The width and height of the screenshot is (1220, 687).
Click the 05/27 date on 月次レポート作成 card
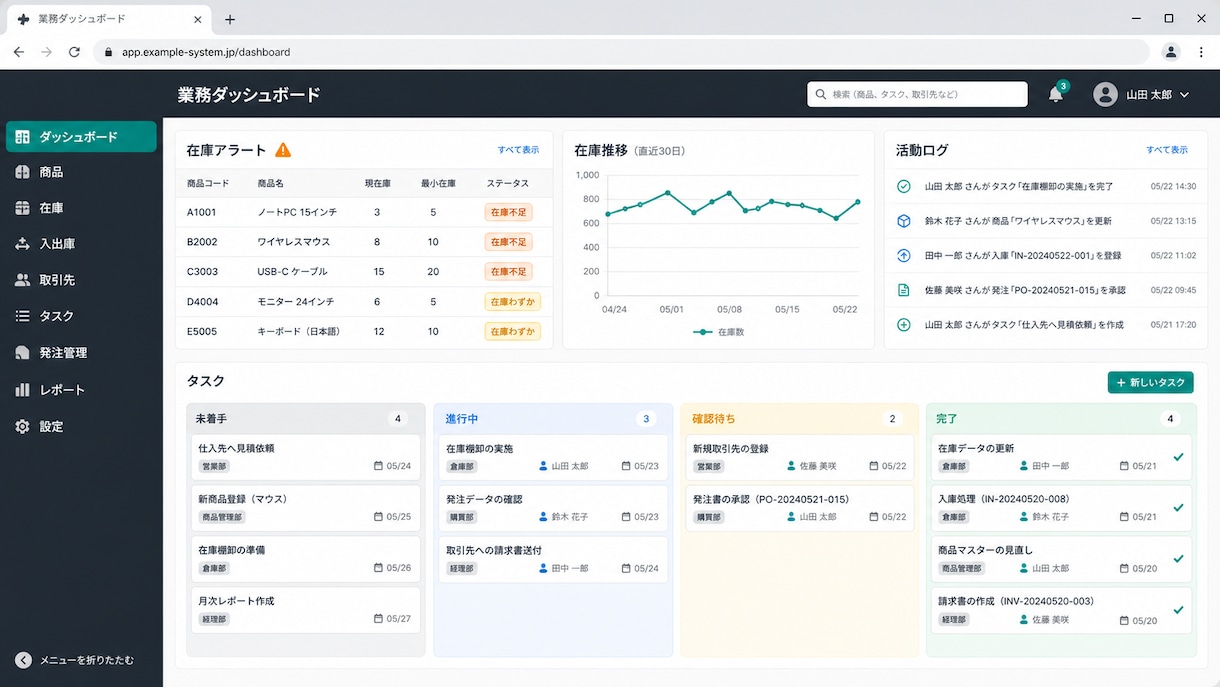398,619
